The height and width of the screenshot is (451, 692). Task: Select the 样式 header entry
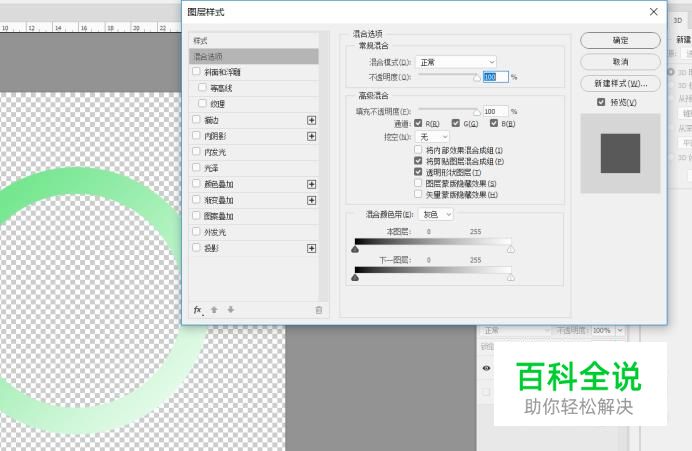[254, 41]
